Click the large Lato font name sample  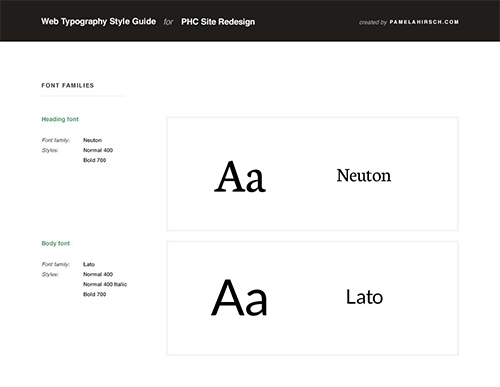364,297
